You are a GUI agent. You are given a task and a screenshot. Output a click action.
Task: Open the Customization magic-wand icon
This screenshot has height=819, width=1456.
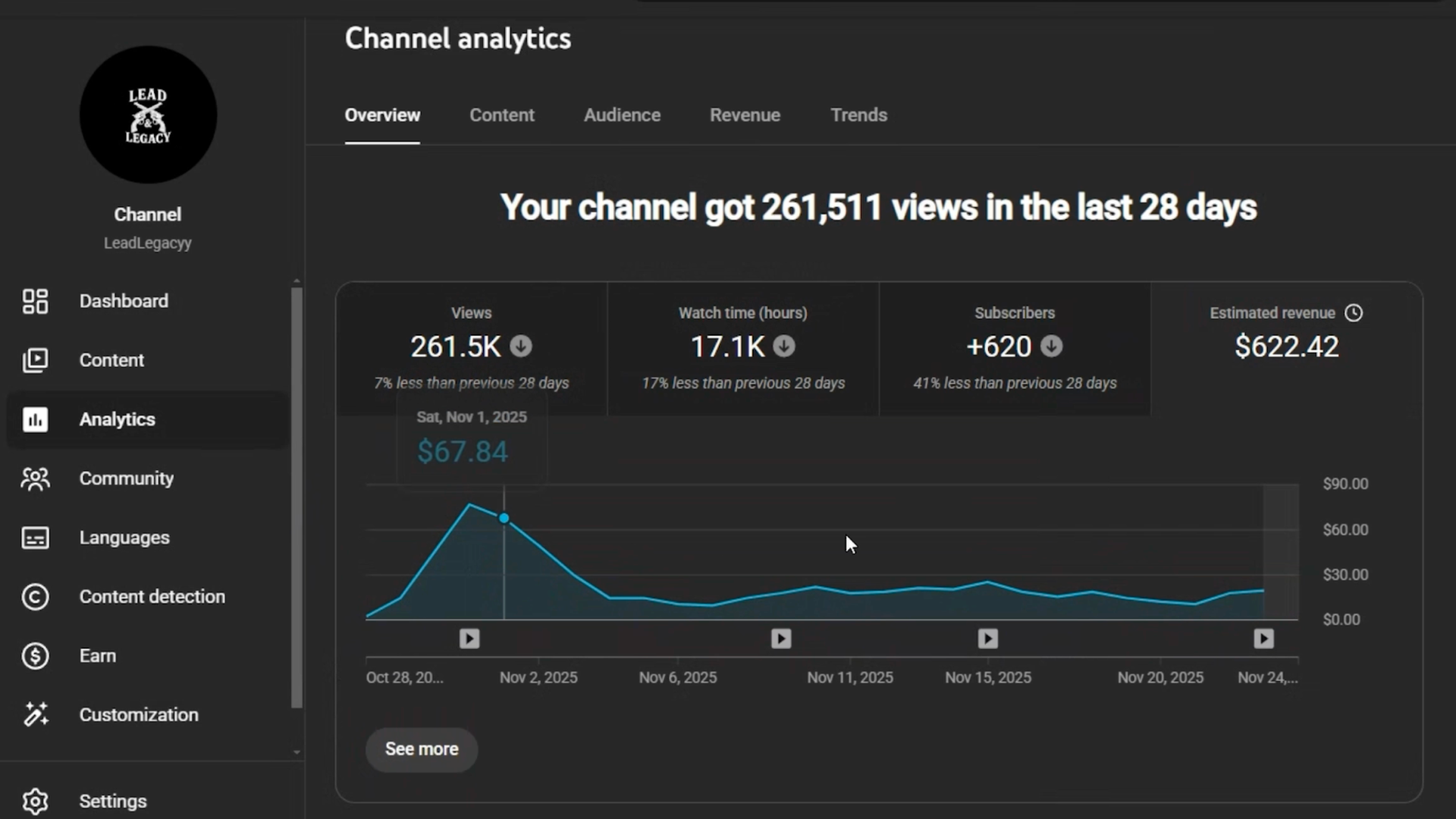click(x=35, y=714)
